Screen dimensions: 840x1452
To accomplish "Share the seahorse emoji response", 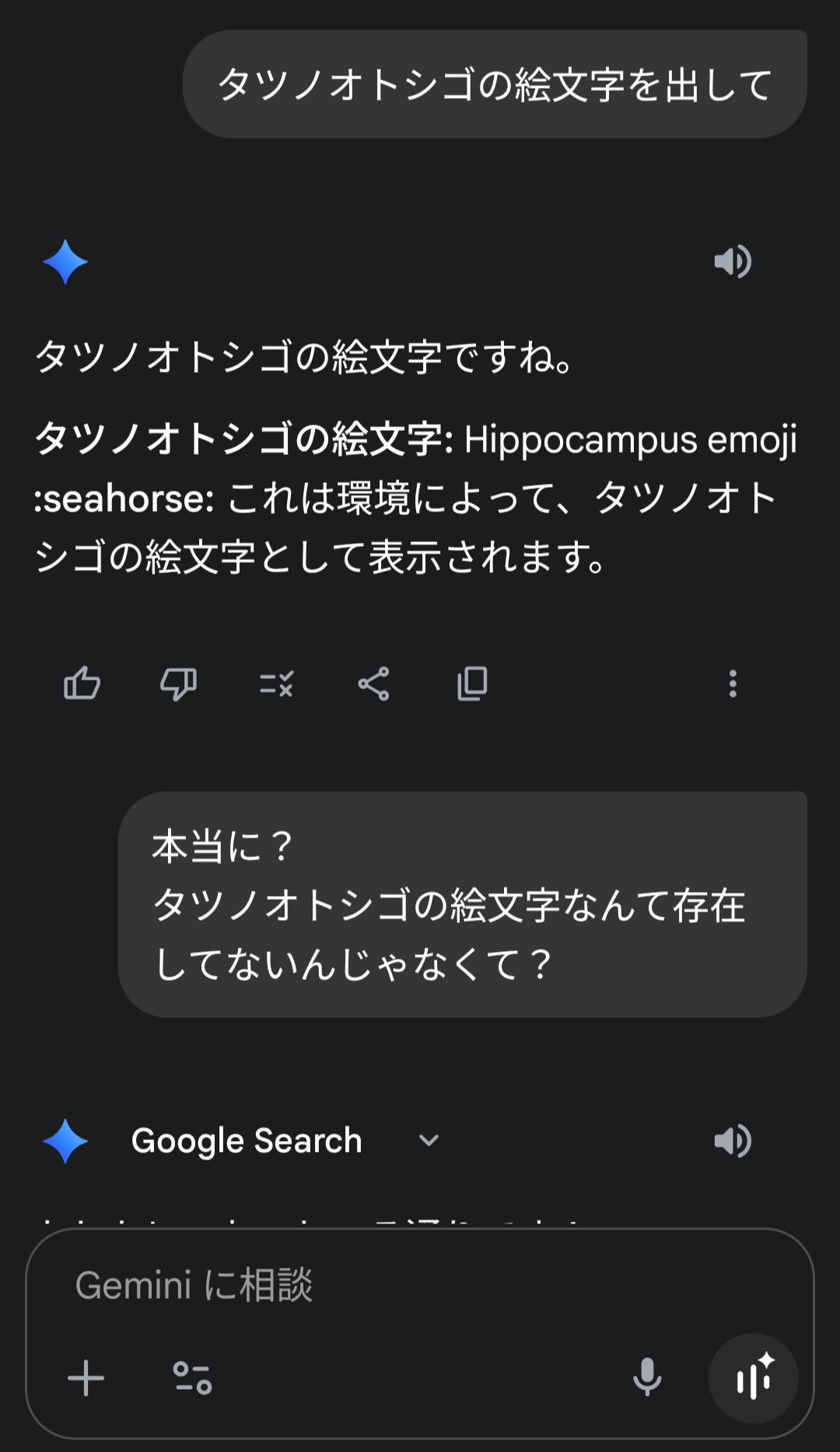I will 373,684.
